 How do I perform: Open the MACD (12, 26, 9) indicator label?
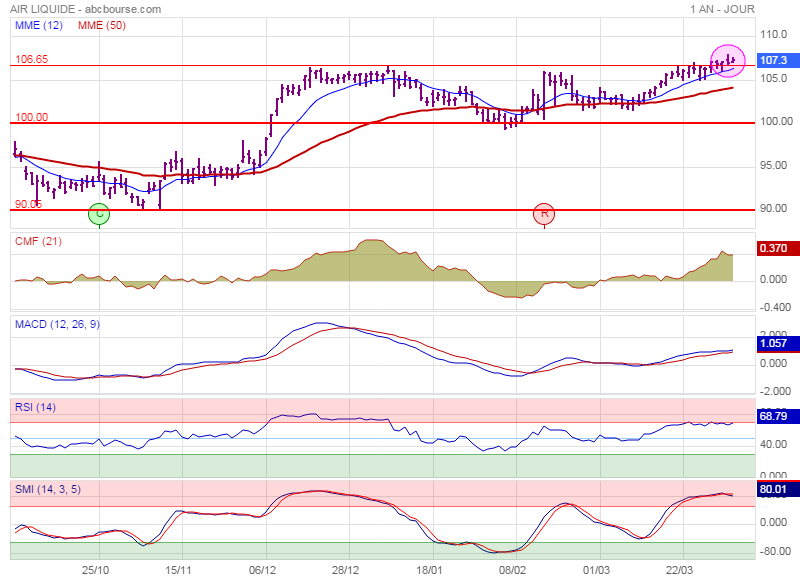point(57,324)
